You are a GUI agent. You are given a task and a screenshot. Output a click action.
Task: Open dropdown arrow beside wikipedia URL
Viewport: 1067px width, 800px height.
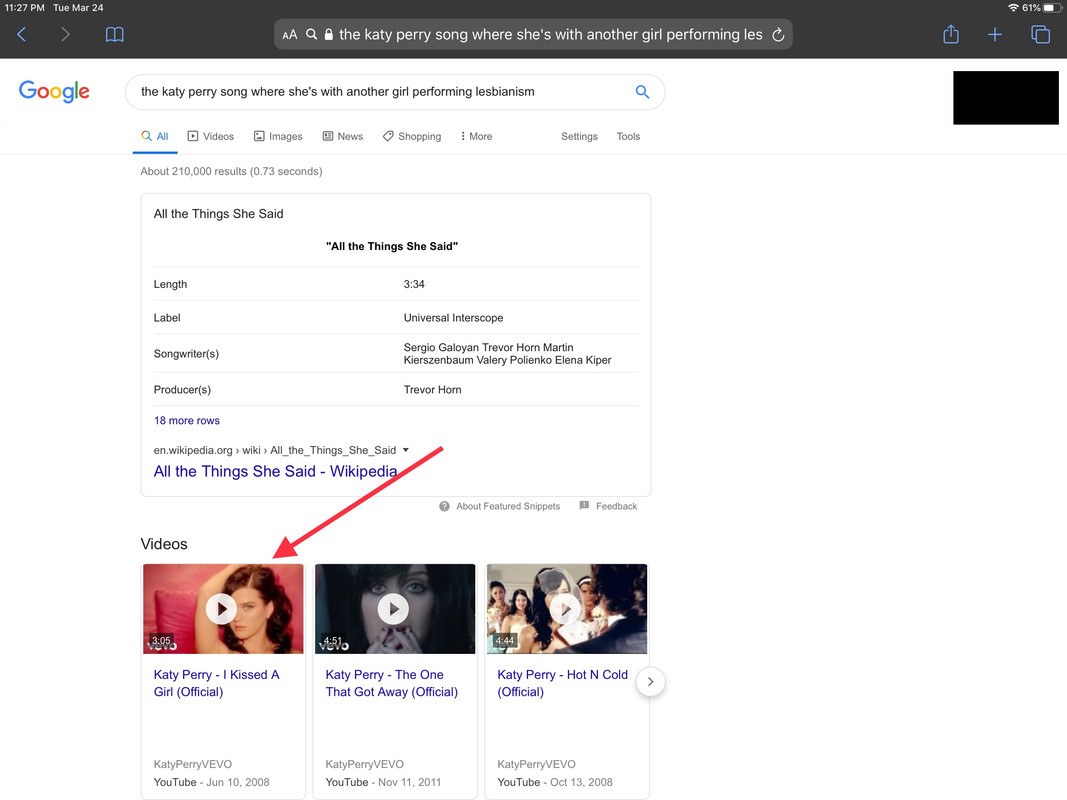pos(406,450)
